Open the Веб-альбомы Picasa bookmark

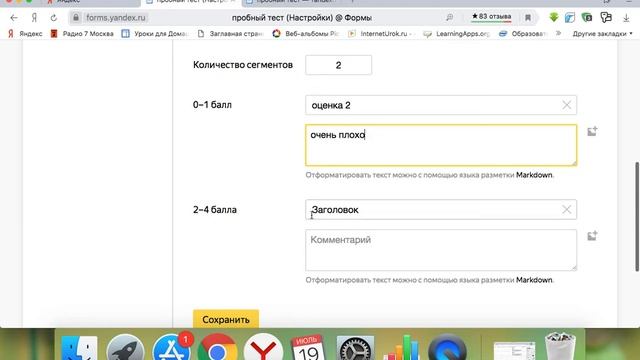pyautogui.click(x=306, y=33)
